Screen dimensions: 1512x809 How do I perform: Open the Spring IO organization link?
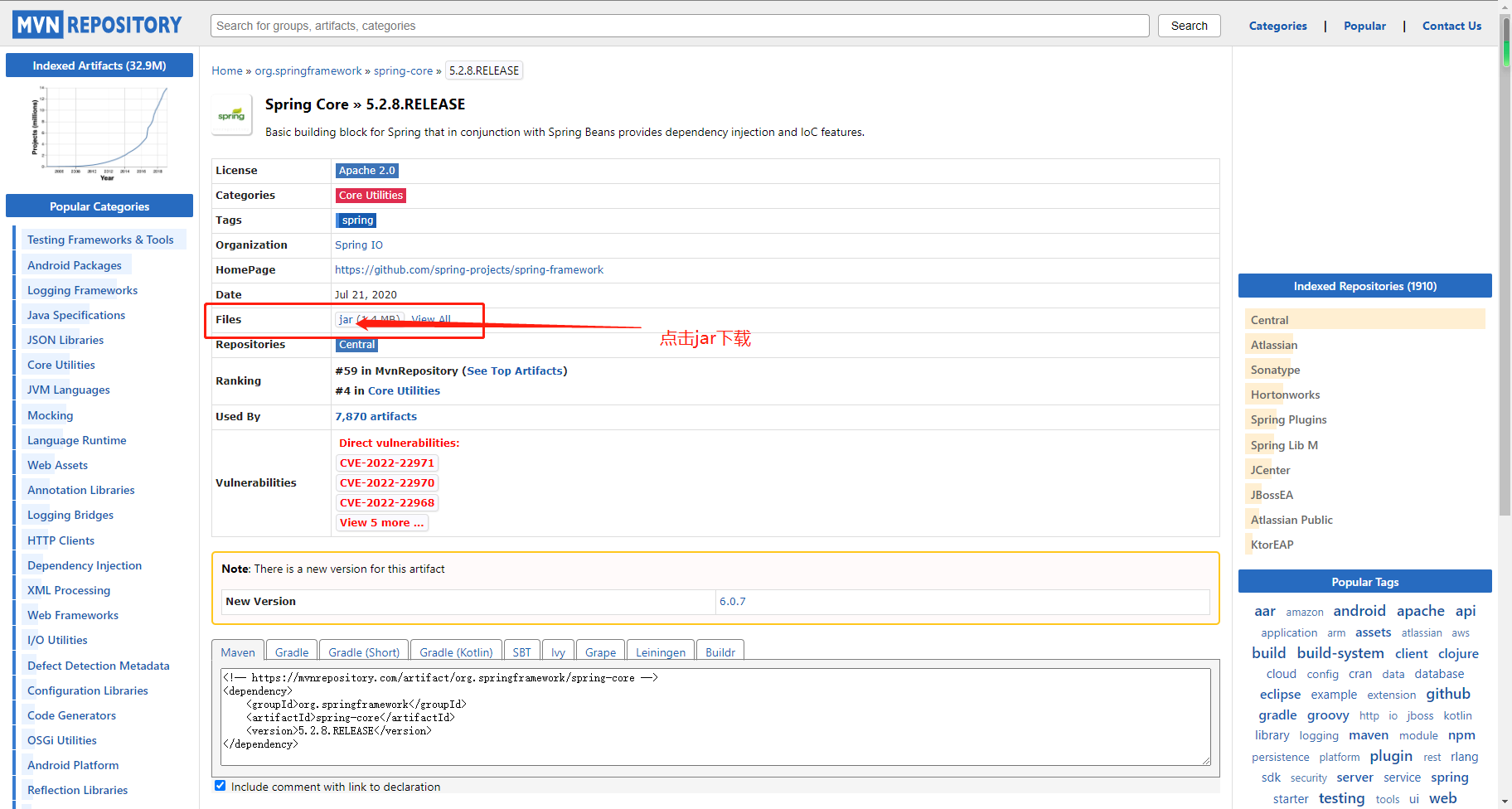pos(359,245)
